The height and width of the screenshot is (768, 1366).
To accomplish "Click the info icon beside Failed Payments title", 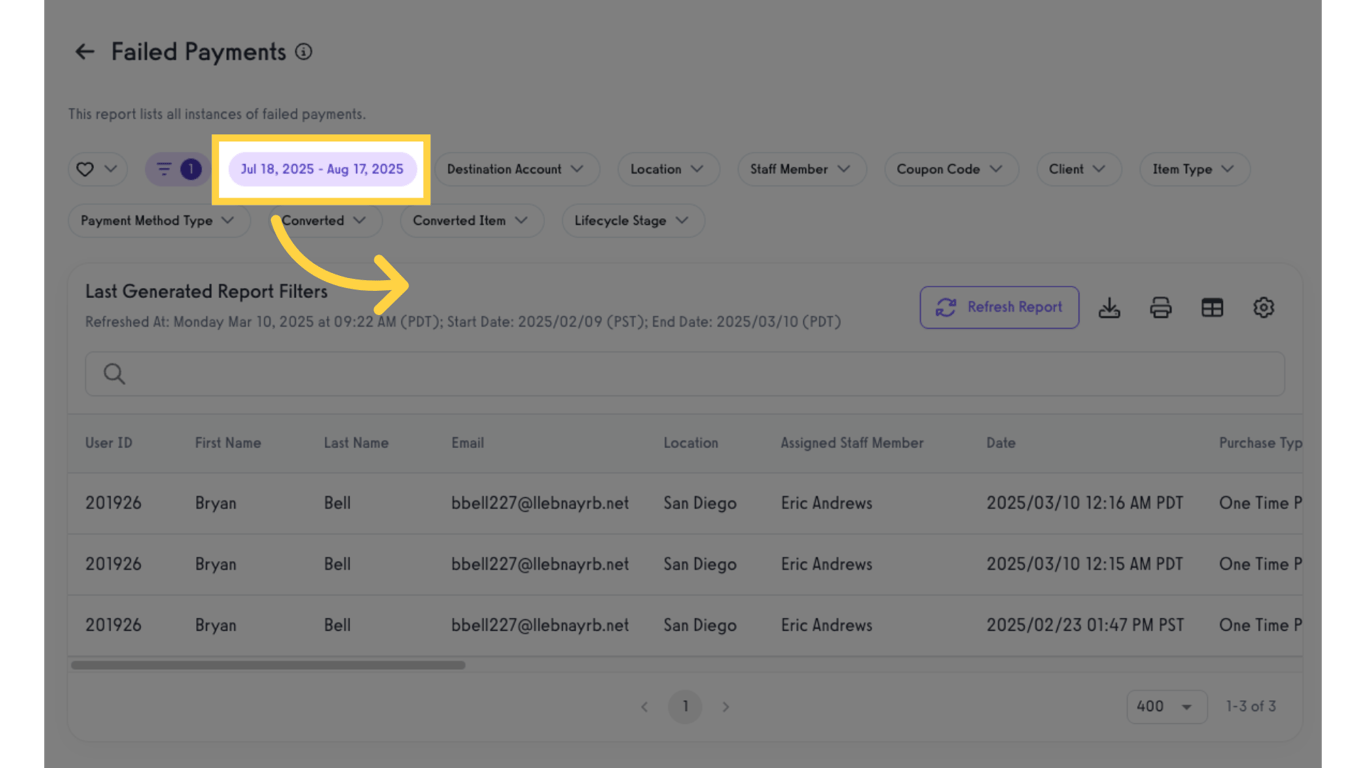I will (303, 51).
